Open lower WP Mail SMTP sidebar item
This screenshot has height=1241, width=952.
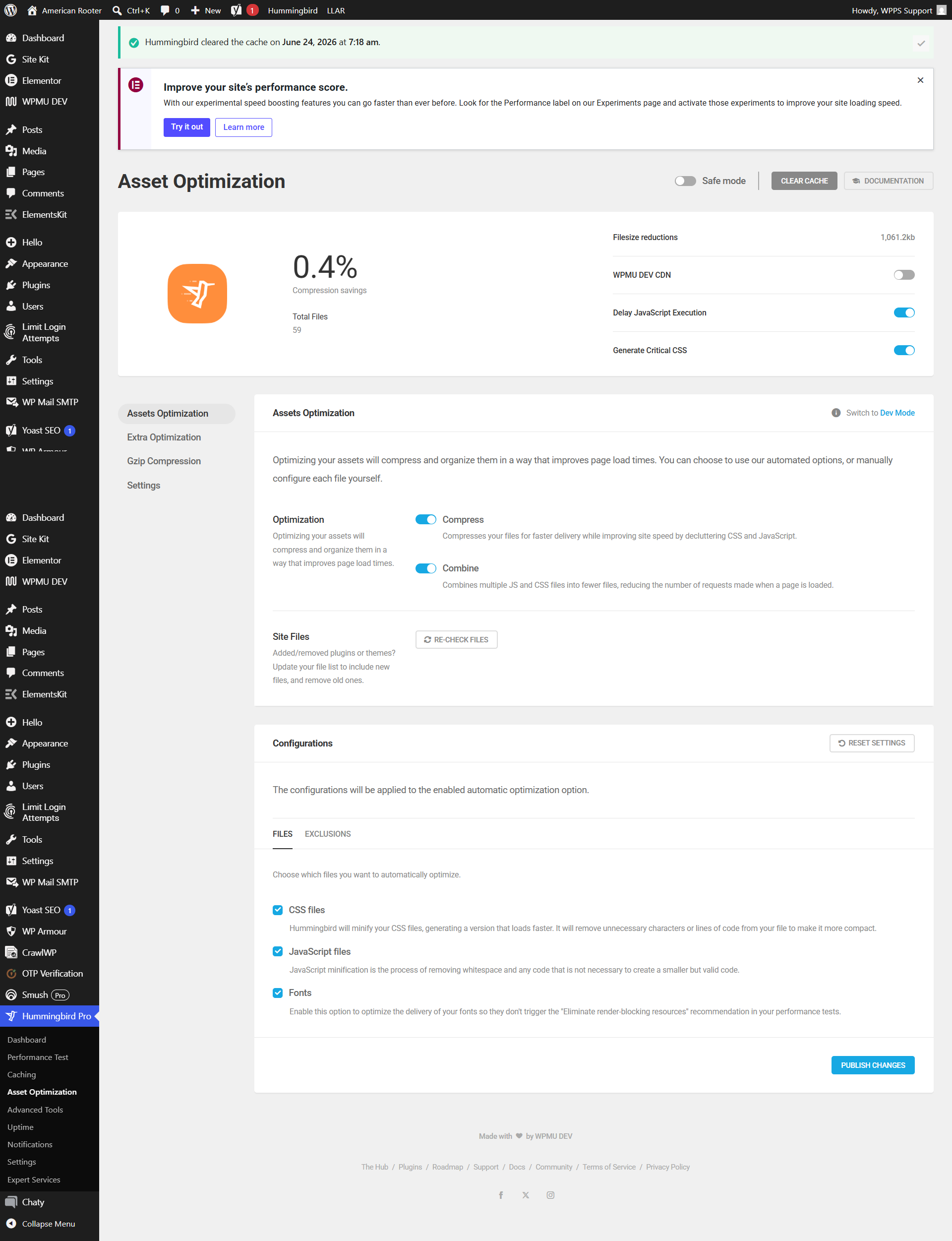click(49, 882)
